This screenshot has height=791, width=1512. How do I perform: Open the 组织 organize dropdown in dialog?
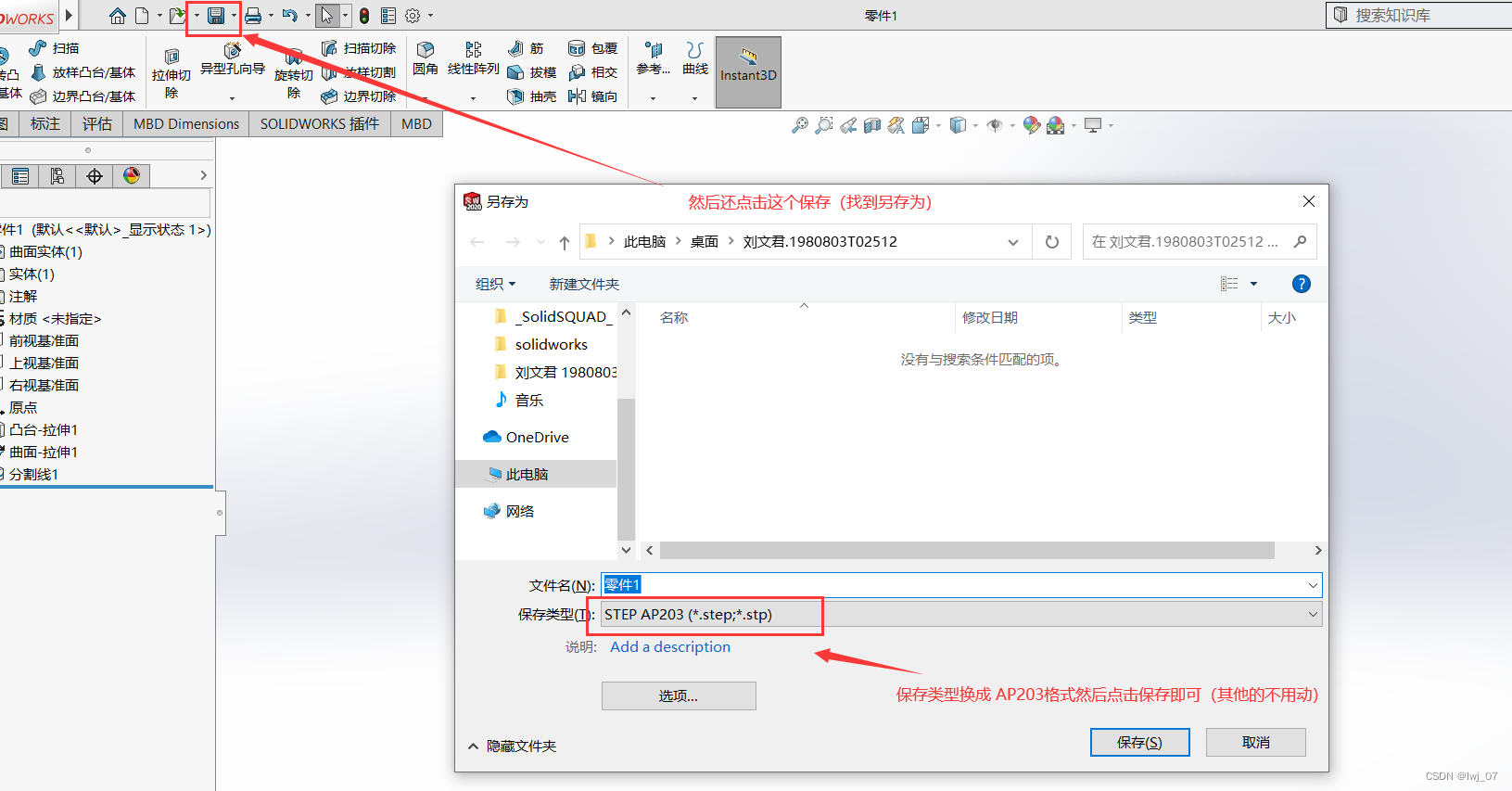[x=495, y=284]
